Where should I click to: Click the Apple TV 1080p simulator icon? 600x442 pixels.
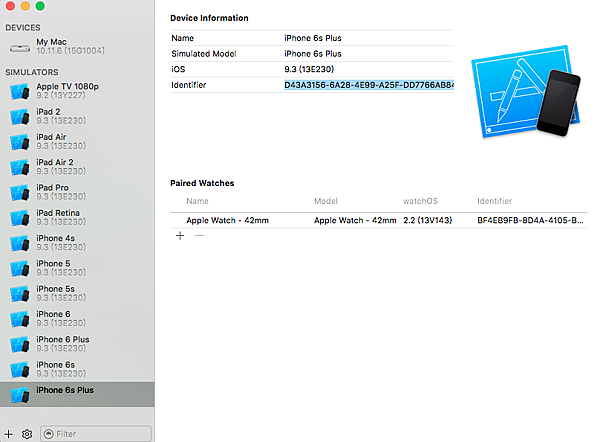click(x=20, y=91)
